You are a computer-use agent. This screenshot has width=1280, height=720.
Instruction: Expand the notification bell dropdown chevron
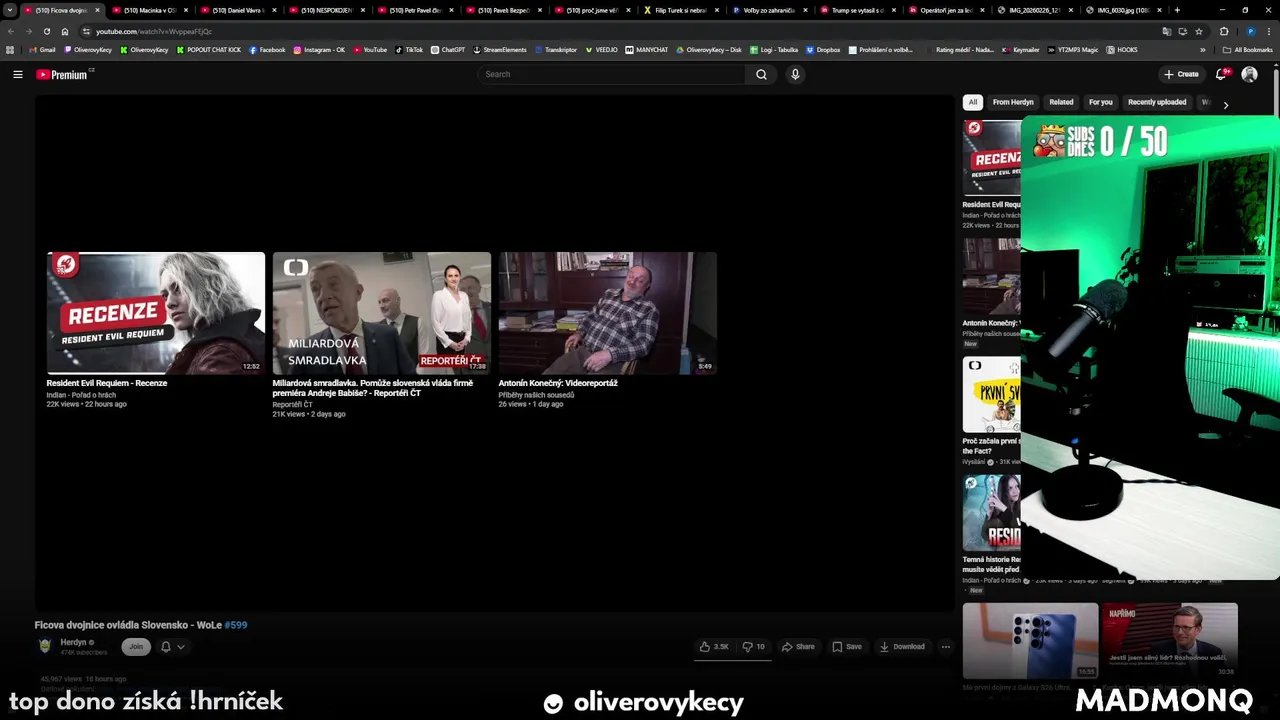180,647
